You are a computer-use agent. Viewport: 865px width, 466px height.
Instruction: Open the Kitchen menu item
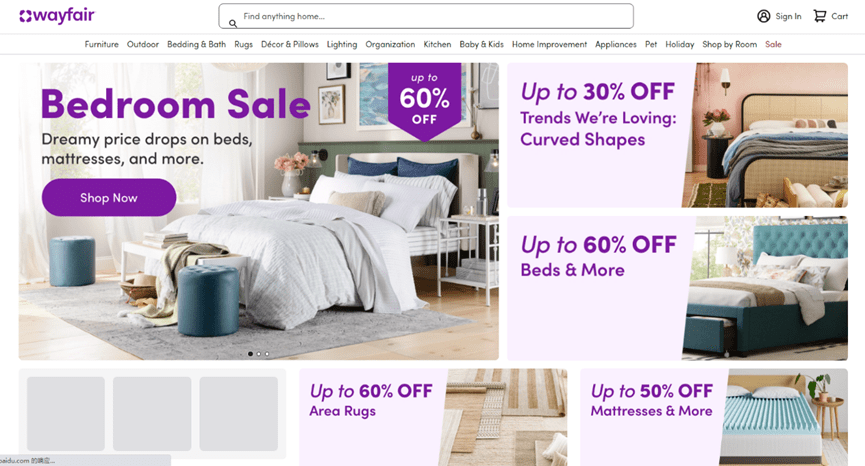pyautogui.click(x=437, y=44)
